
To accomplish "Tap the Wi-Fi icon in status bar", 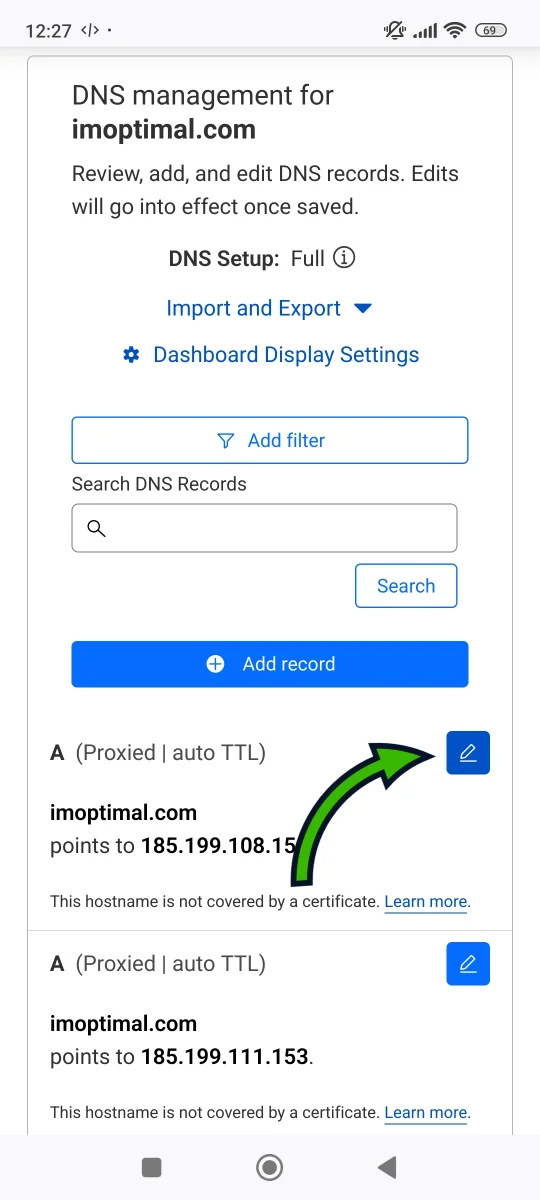I will click(x=456, y=31).
